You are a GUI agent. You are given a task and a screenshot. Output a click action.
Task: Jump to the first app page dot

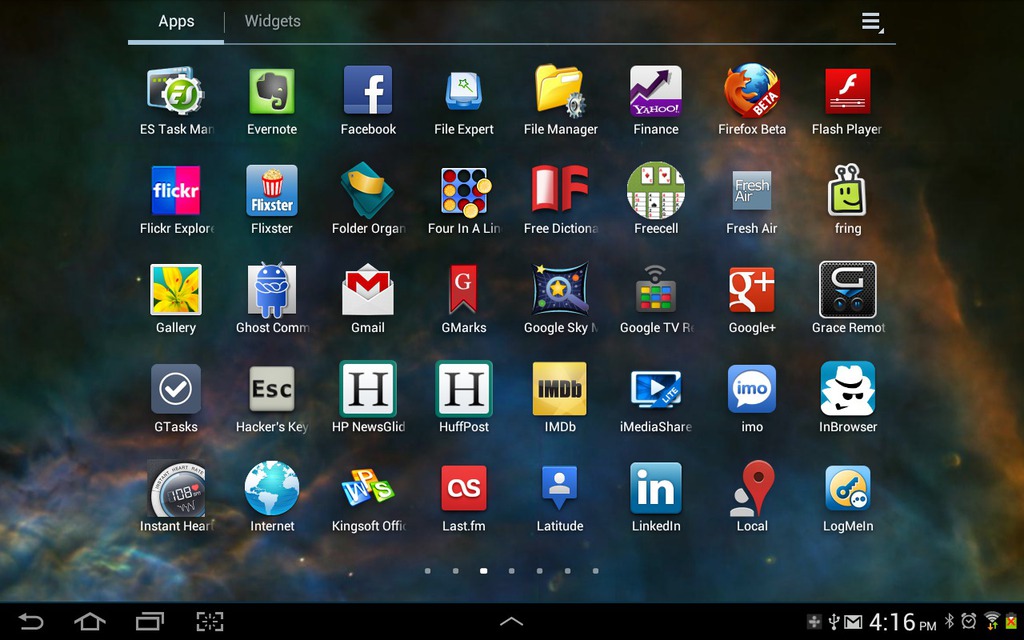coord(427,571)
